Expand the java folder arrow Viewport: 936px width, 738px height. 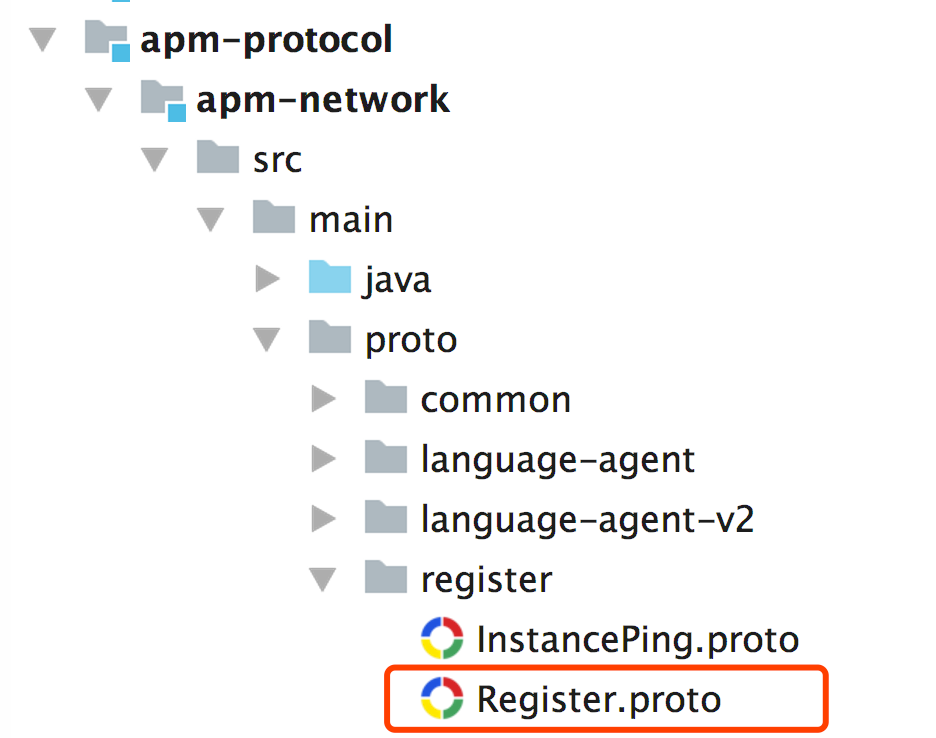pyautogui.click(x=267, y=279)
